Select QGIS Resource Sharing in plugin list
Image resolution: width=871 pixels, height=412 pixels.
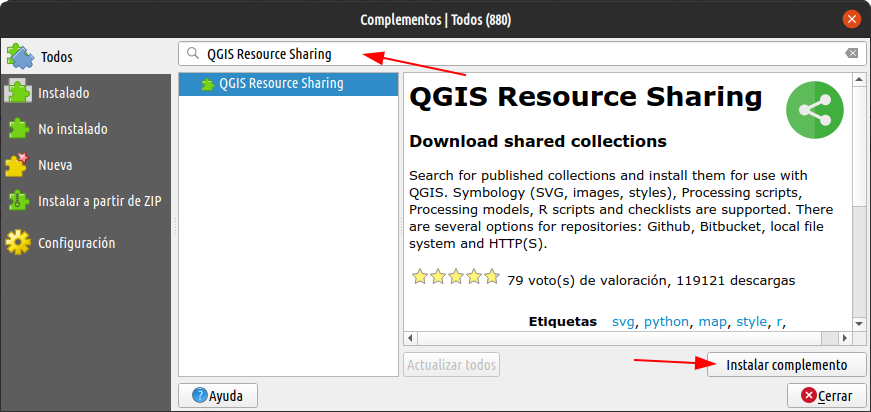pos(280,84)
